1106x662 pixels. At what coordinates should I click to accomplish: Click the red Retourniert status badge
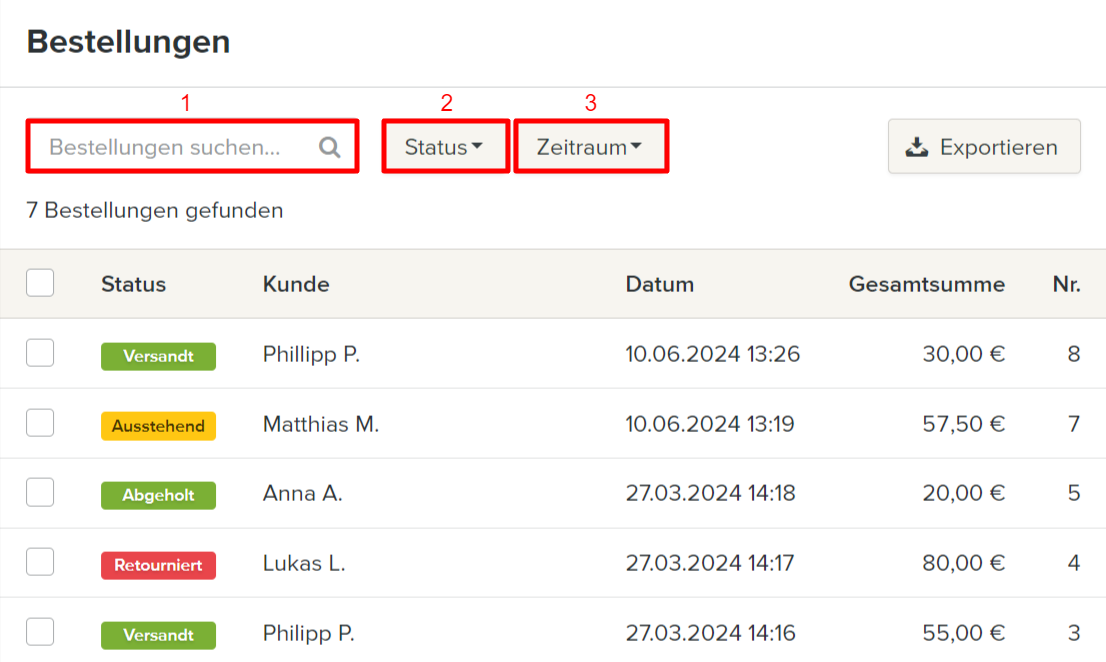158,565
